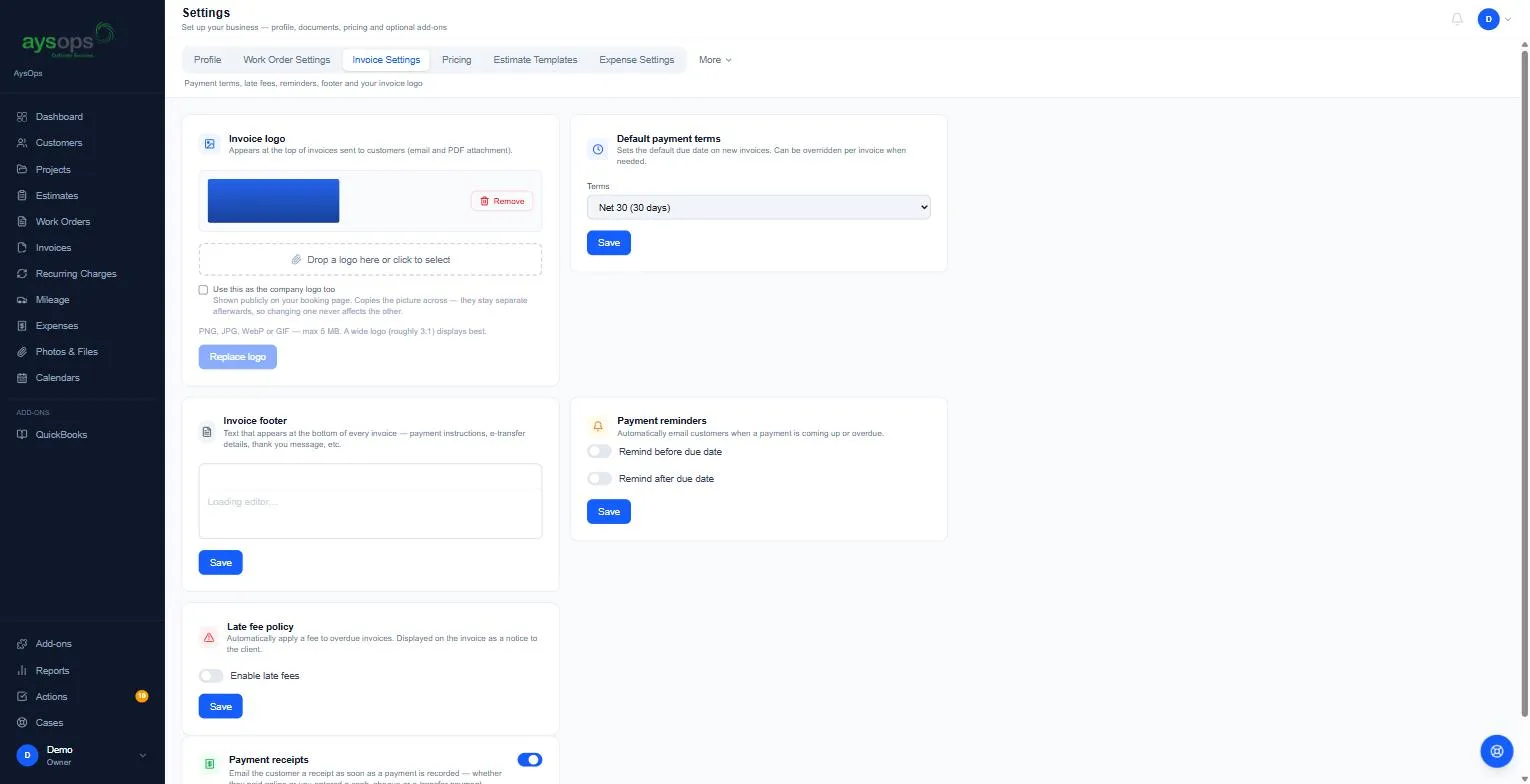Remove the current invoice logo

[x=502, y=201]
